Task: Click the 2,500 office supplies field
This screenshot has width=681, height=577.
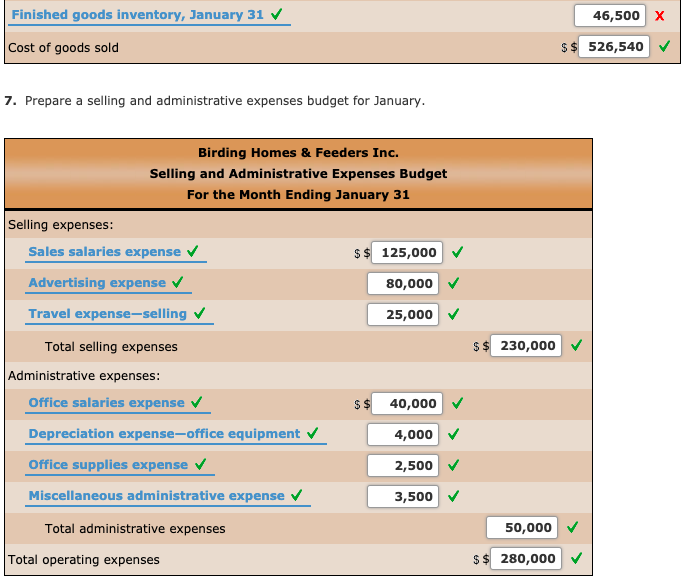Action: [x=403, y=465]
